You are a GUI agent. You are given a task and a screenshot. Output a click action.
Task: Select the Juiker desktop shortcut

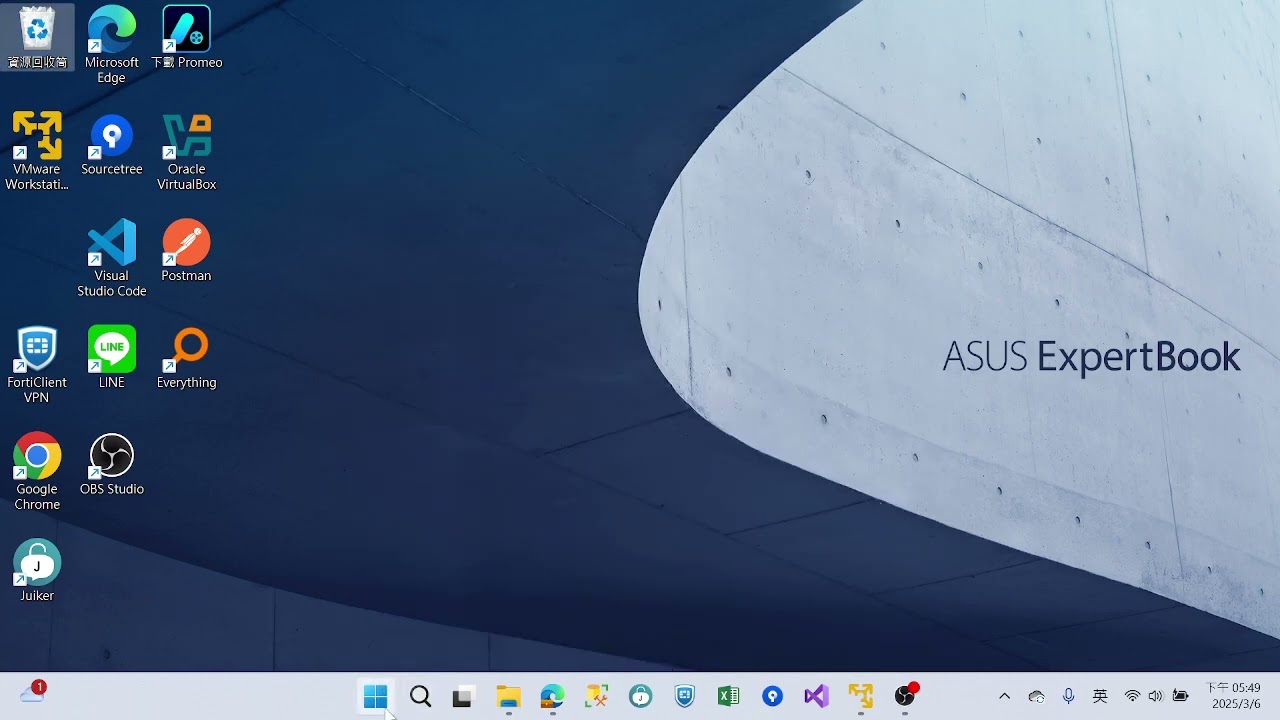coord(37,572)
